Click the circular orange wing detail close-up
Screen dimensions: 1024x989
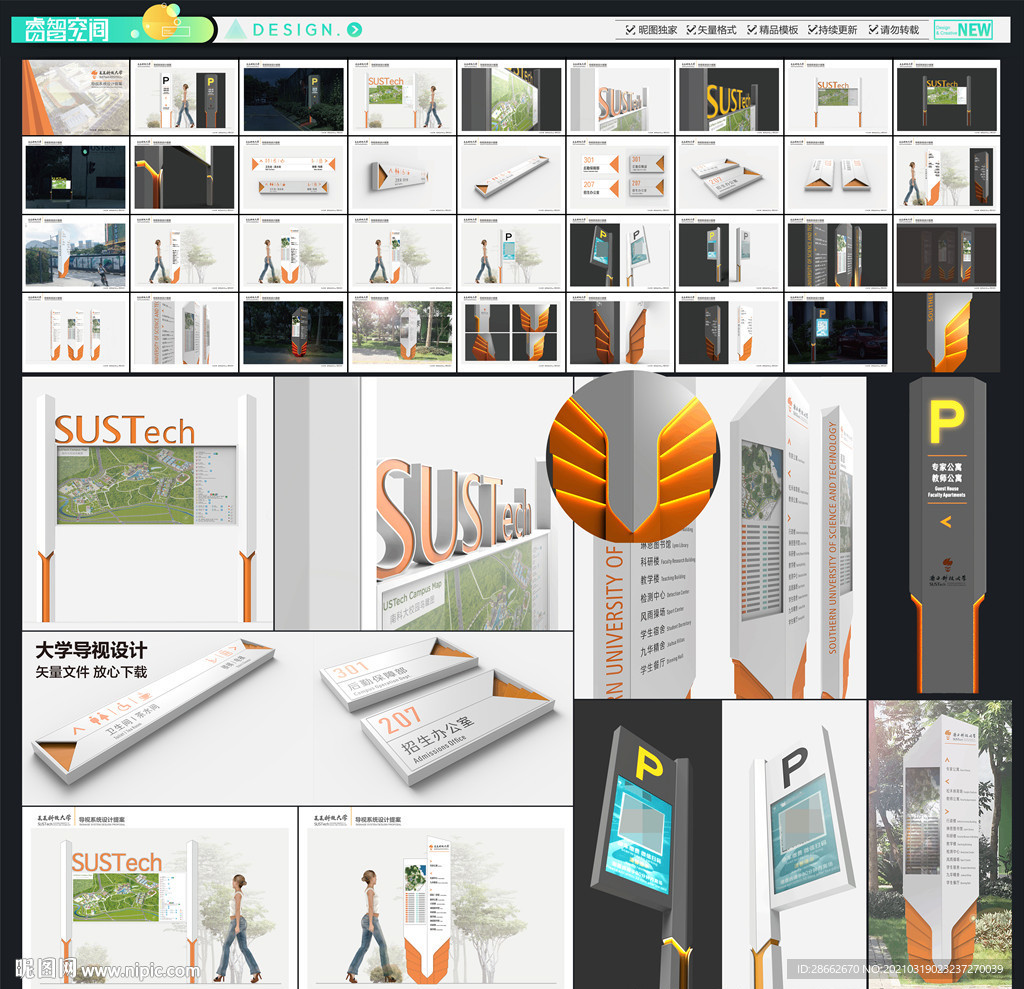click(x=632, y=456)
